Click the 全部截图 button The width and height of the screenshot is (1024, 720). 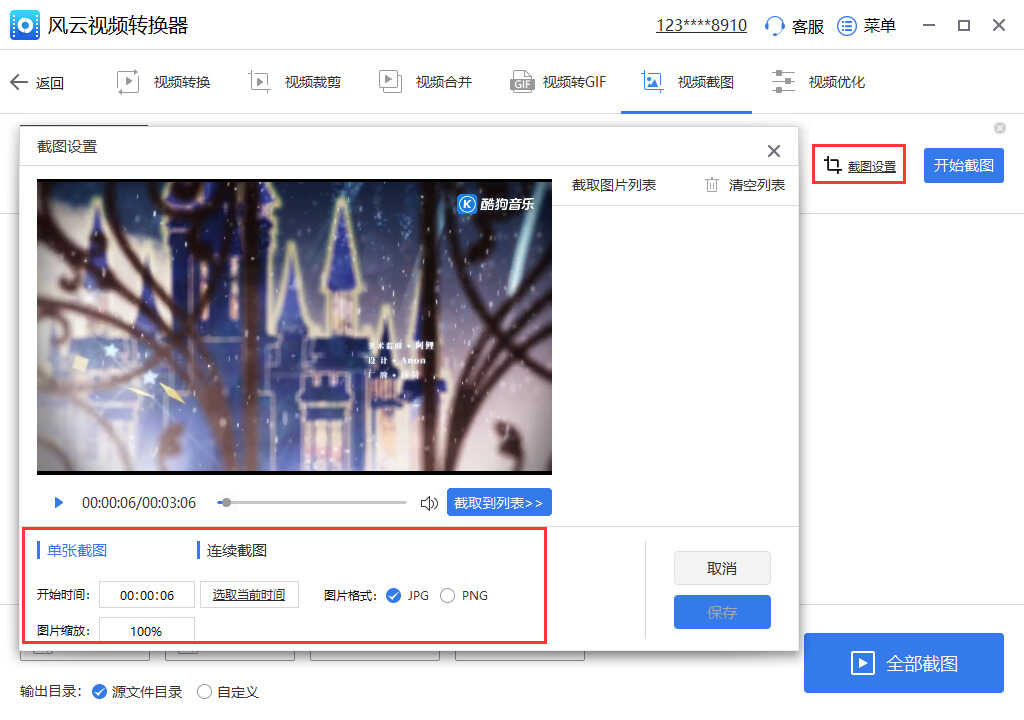click(x=903, y=663)
